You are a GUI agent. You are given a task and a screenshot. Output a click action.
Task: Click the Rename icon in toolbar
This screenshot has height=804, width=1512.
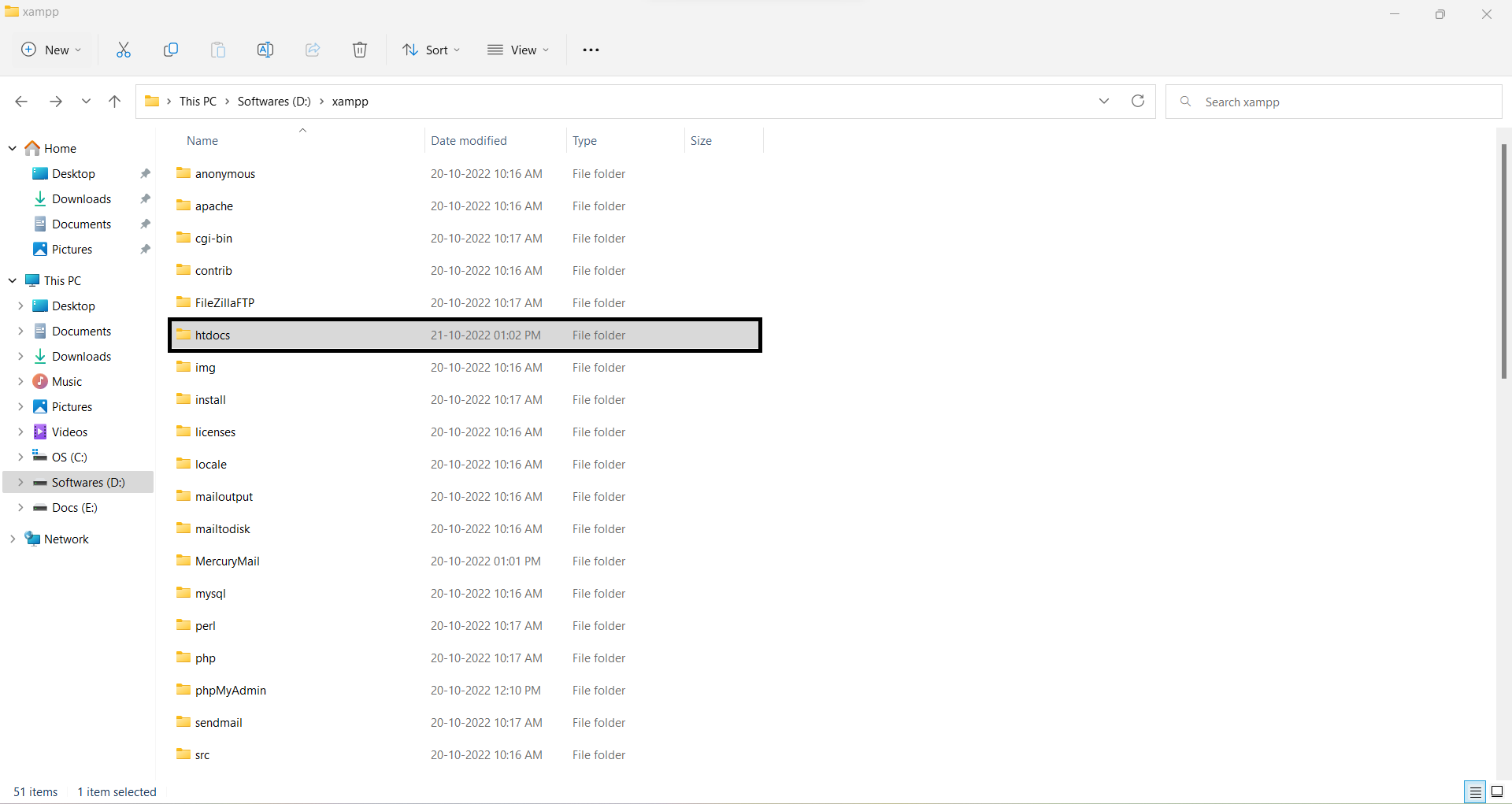point(265,50)
